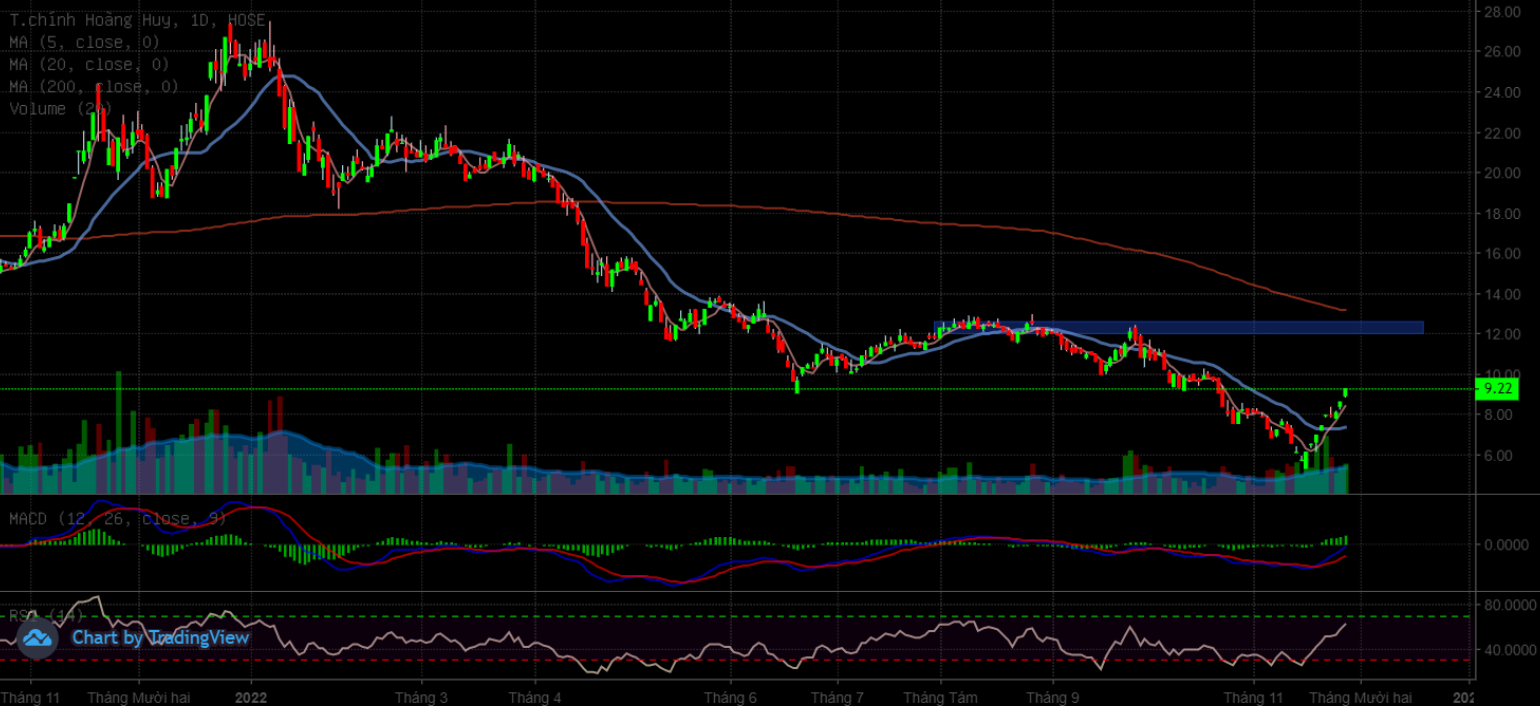Select the T.chính Hoàng Huy symbol title
1540x706 pixels.
(136, 20)
